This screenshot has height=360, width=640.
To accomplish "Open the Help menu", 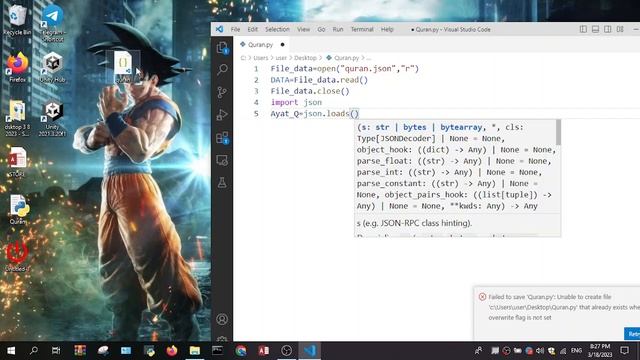I will click(x=387, y=29).
